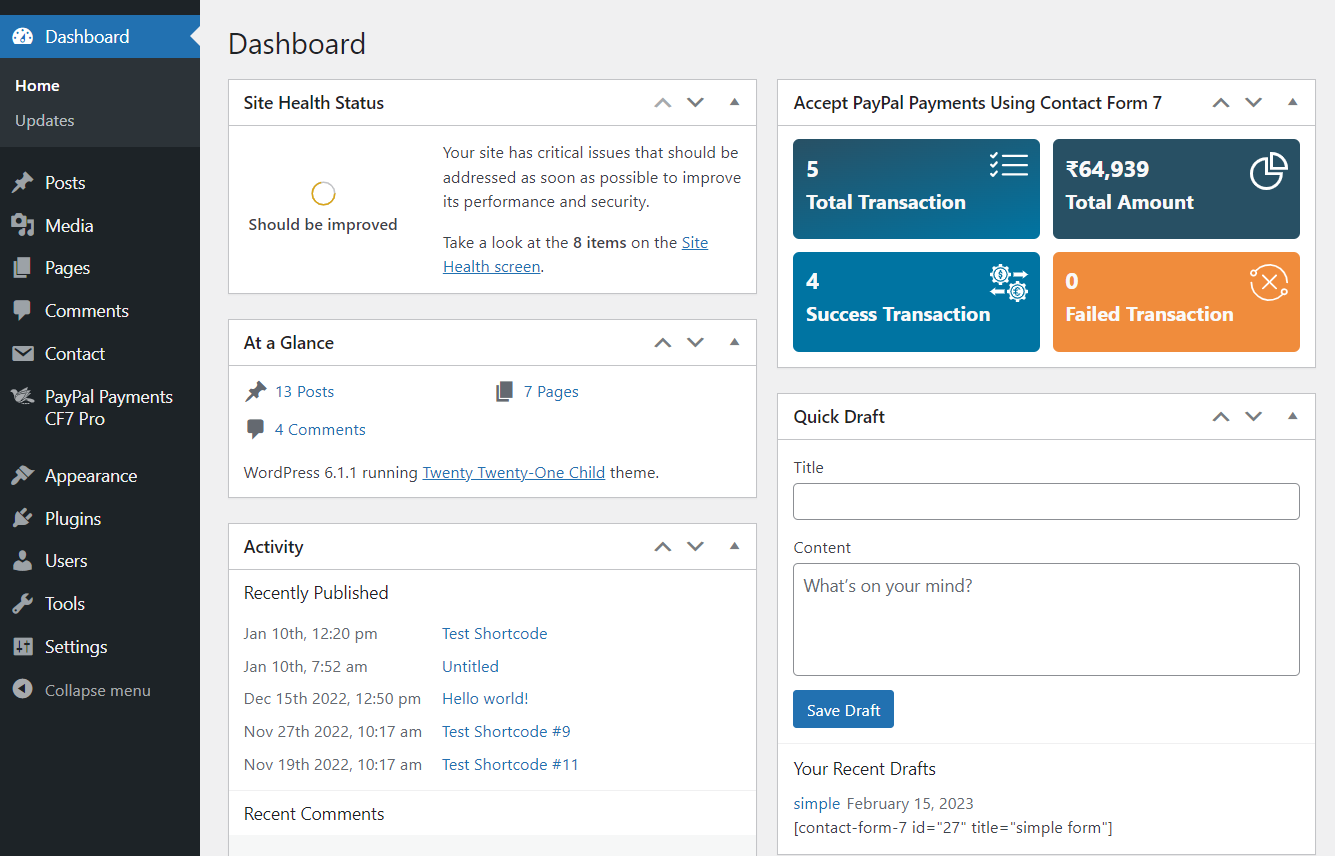This screenshot has height=856, width=1335.
Task: Open the Twenty Twenty-One Child theme link
Action: coord(513,472)
